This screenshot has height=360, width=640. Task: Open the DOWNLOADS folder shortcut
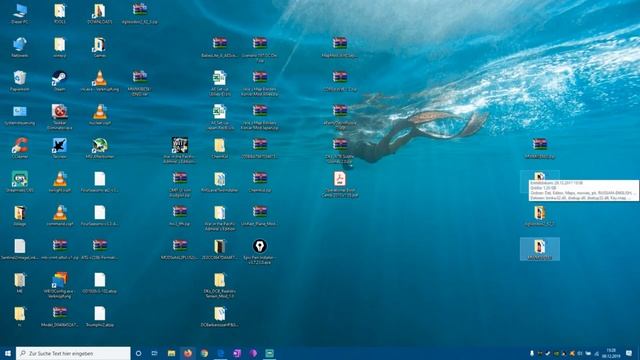100,14
